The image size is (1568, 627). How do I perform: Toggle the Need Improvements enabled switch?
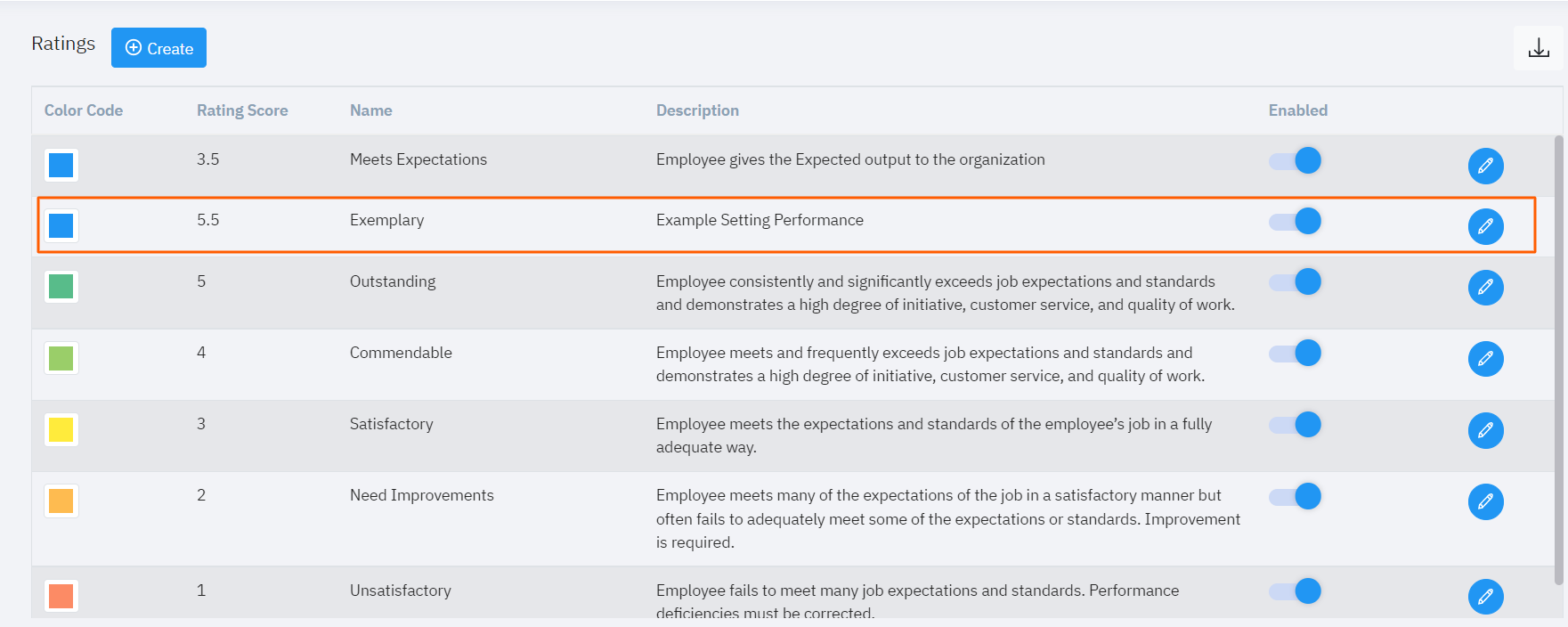[x=1296, y=496]
